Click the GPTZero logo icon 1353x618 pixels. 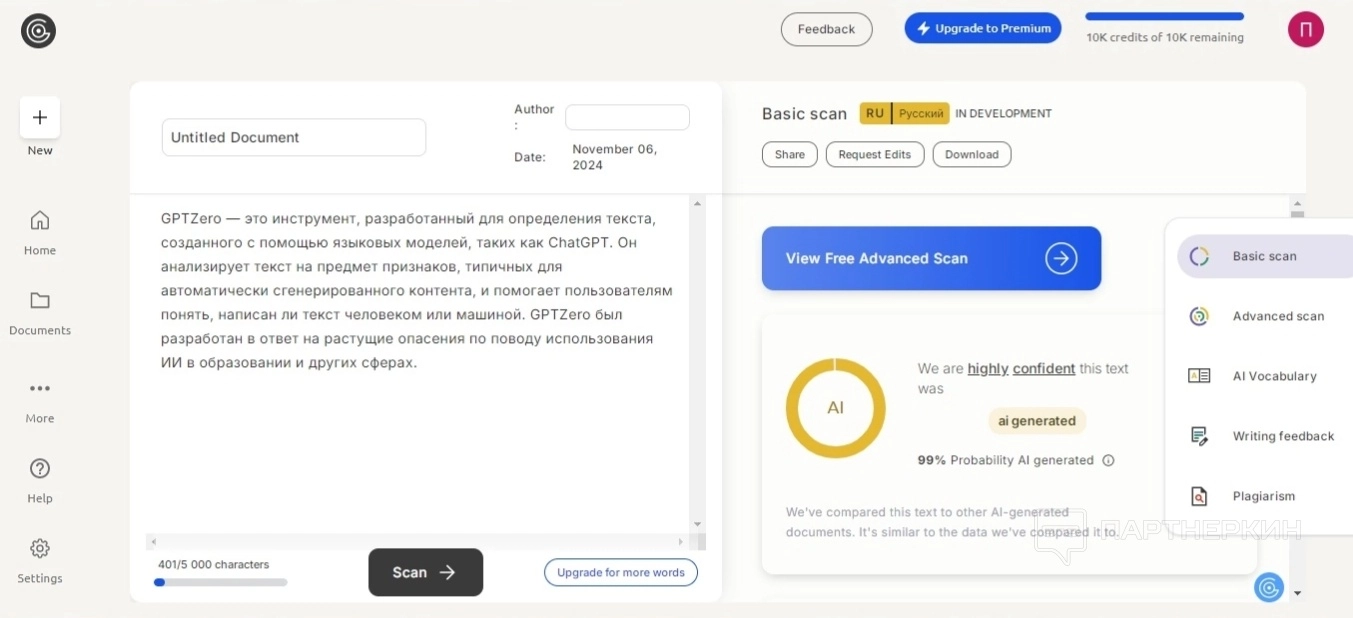[x=38, y=31]
